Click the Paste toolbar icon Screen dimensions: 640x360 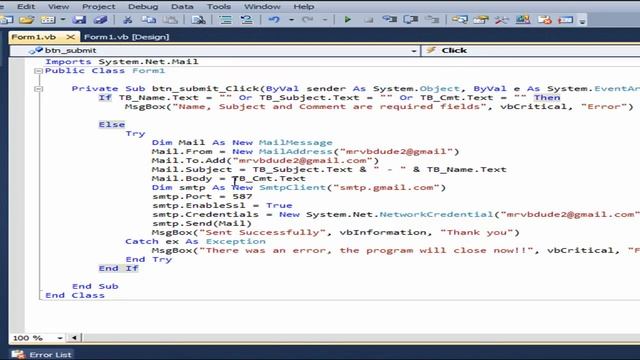[x=170, y=20]
